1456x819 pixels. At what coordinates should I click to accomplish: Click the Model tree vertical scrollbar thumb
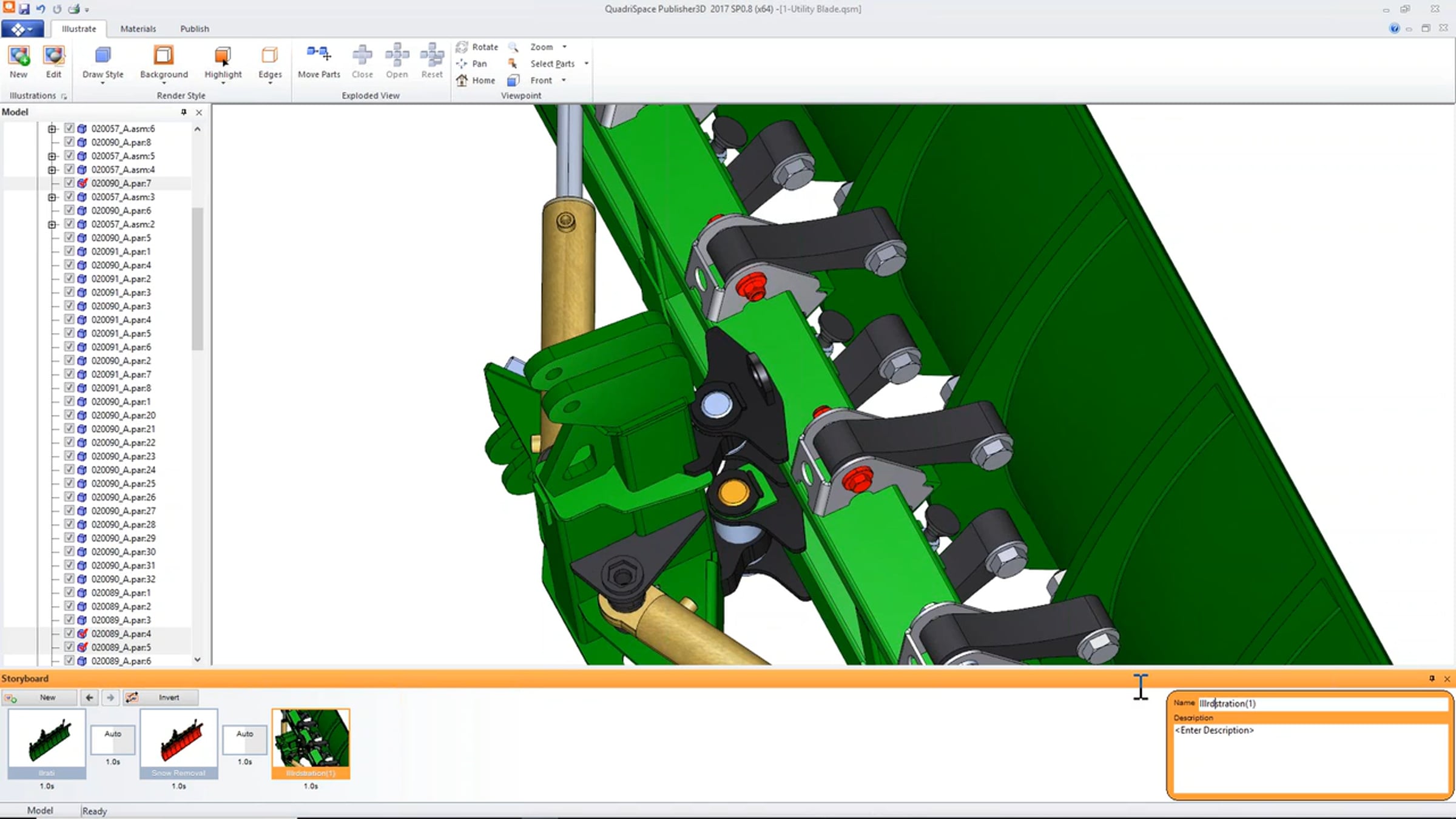pyautogui.click(x=197, y=279)
